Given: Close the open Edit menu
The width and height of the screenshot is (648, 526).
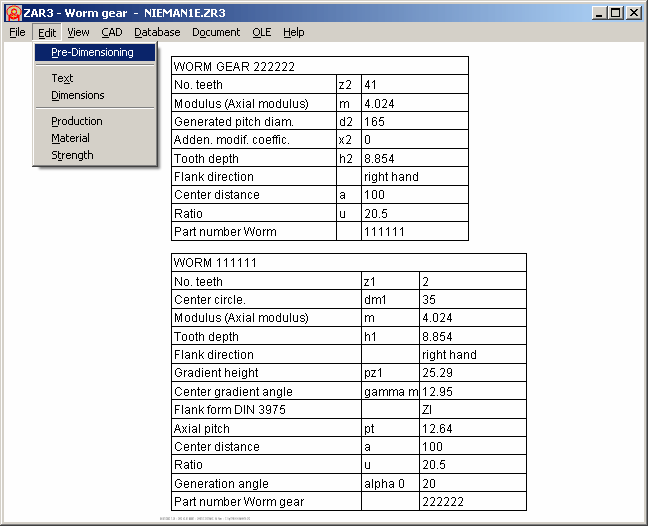Looking at the screenshot, I should click(x=47, y=32).
